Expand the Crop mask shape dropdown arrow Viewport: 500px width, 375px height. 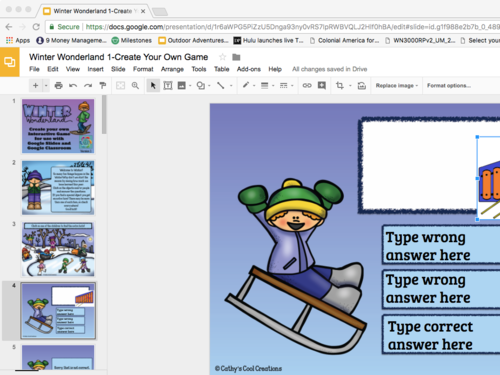click(350, 86)
